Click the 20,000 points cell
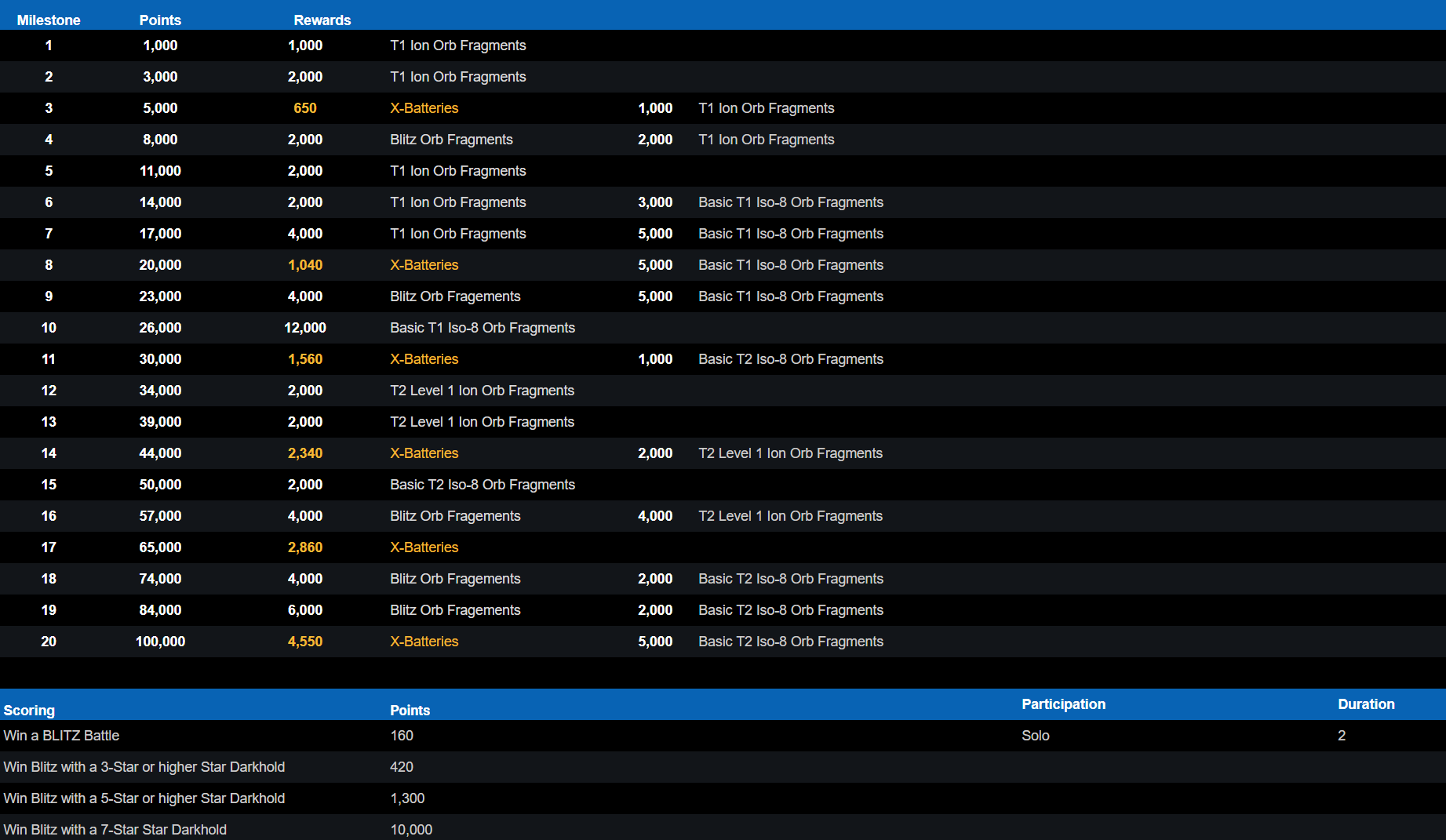Image resolution: width=1446 pixels, height=840 pixels. click(x=160, y=265)
